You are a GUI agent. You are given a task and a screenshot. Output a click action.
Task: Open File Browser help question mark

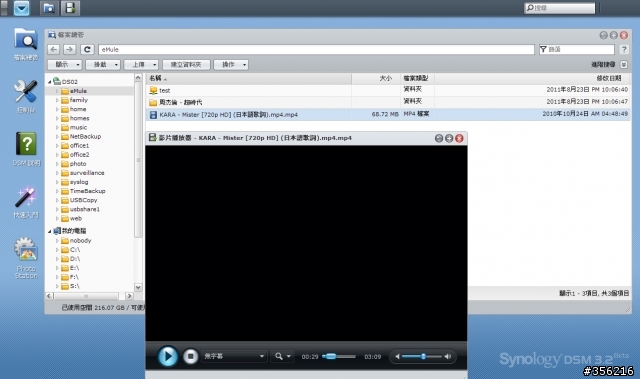click(x=624, y=49)
